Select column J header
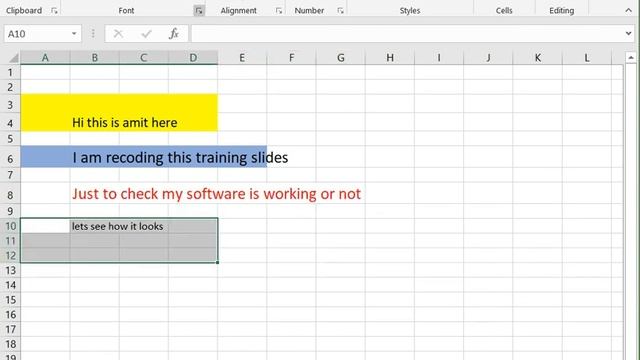Viewport: 640px width, 360px height. tap(488, 58)
